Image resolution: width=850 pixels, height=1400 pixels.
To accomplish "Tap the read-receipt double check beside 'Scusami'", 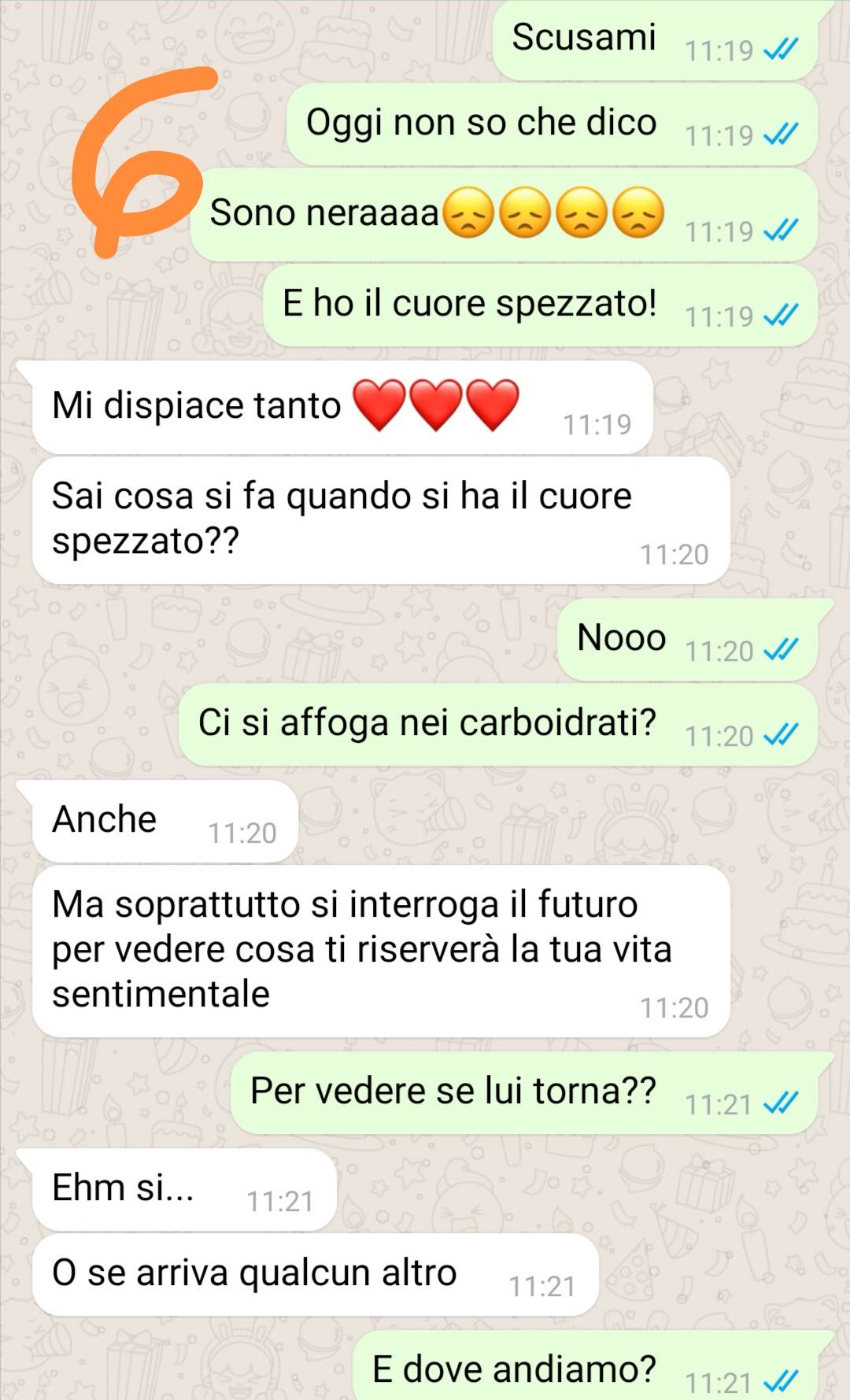I will [x=782, y=50].
